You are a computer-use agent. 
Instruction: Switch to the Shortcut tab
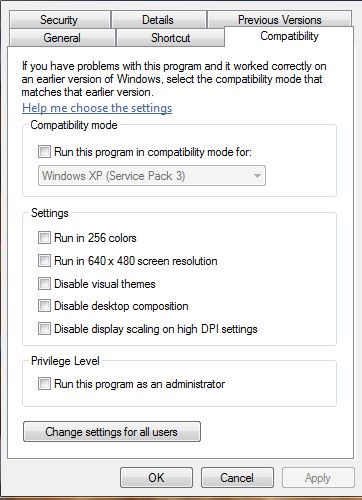pyautogui.click(x=170, y=38)
